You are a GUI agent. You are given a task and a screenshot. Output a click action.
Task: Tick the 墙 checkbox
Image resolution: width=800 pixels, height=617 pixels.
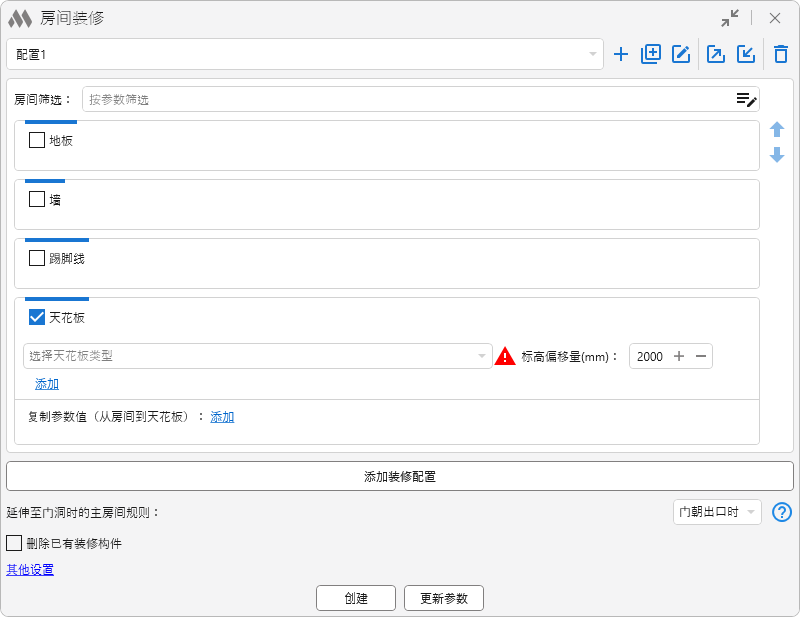click(x=37, y=199)
